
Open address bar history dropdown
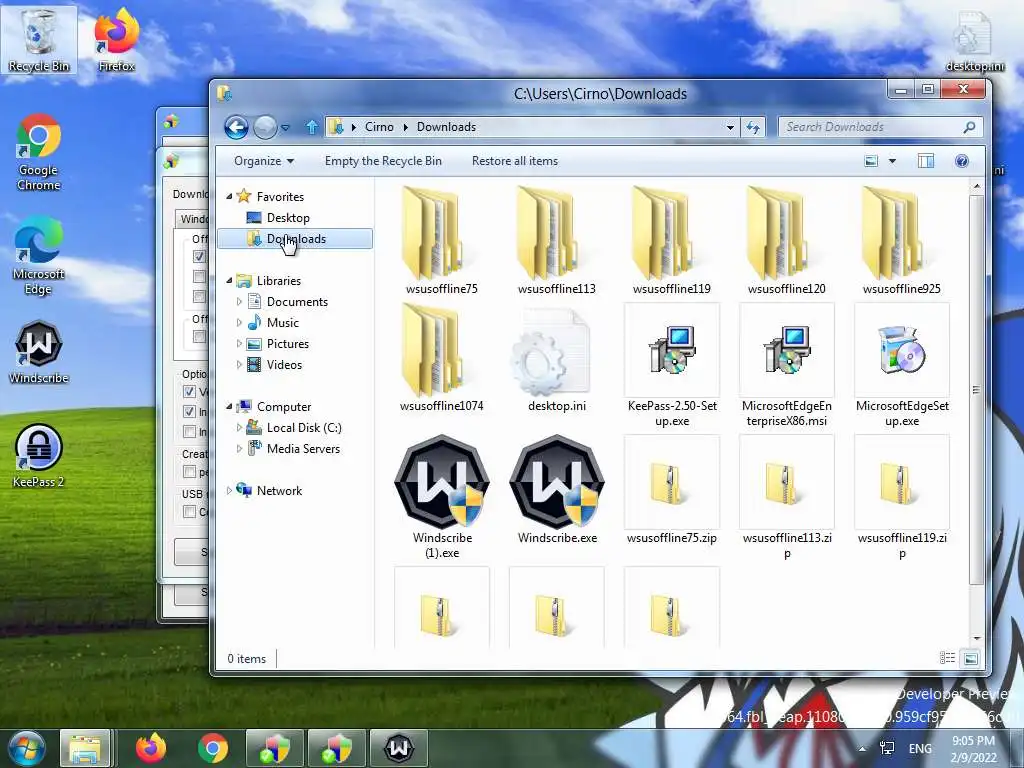click(730, 127)
